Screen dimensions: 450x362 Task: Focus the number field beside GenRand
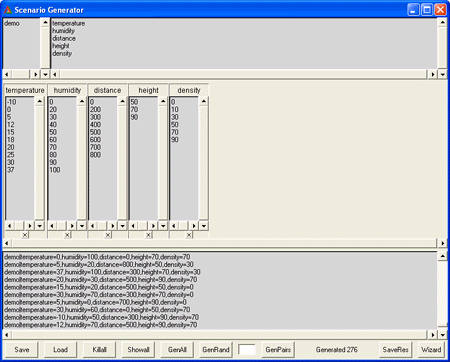tap(247, 350)
